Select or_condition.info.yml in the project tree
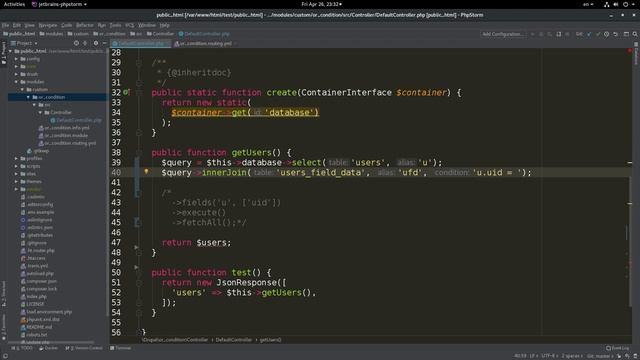This screenshot has width=640, height=360. [x=64, y=128]
